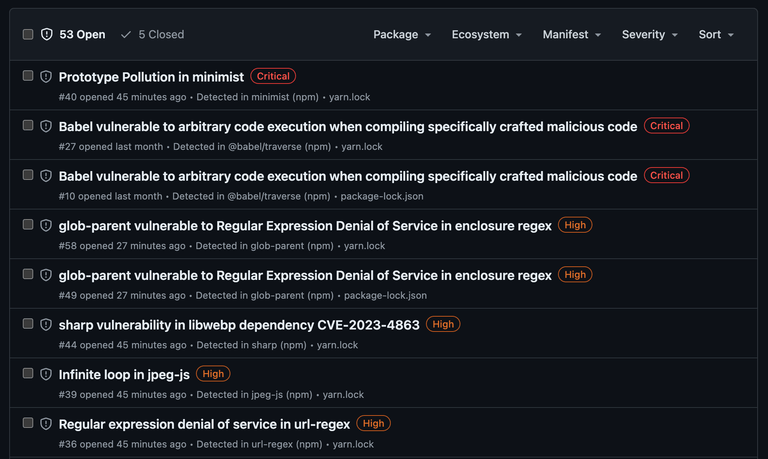Show the 5 Closed alerts tab
This screenshot has height=459, width=768.
point(152,34)
